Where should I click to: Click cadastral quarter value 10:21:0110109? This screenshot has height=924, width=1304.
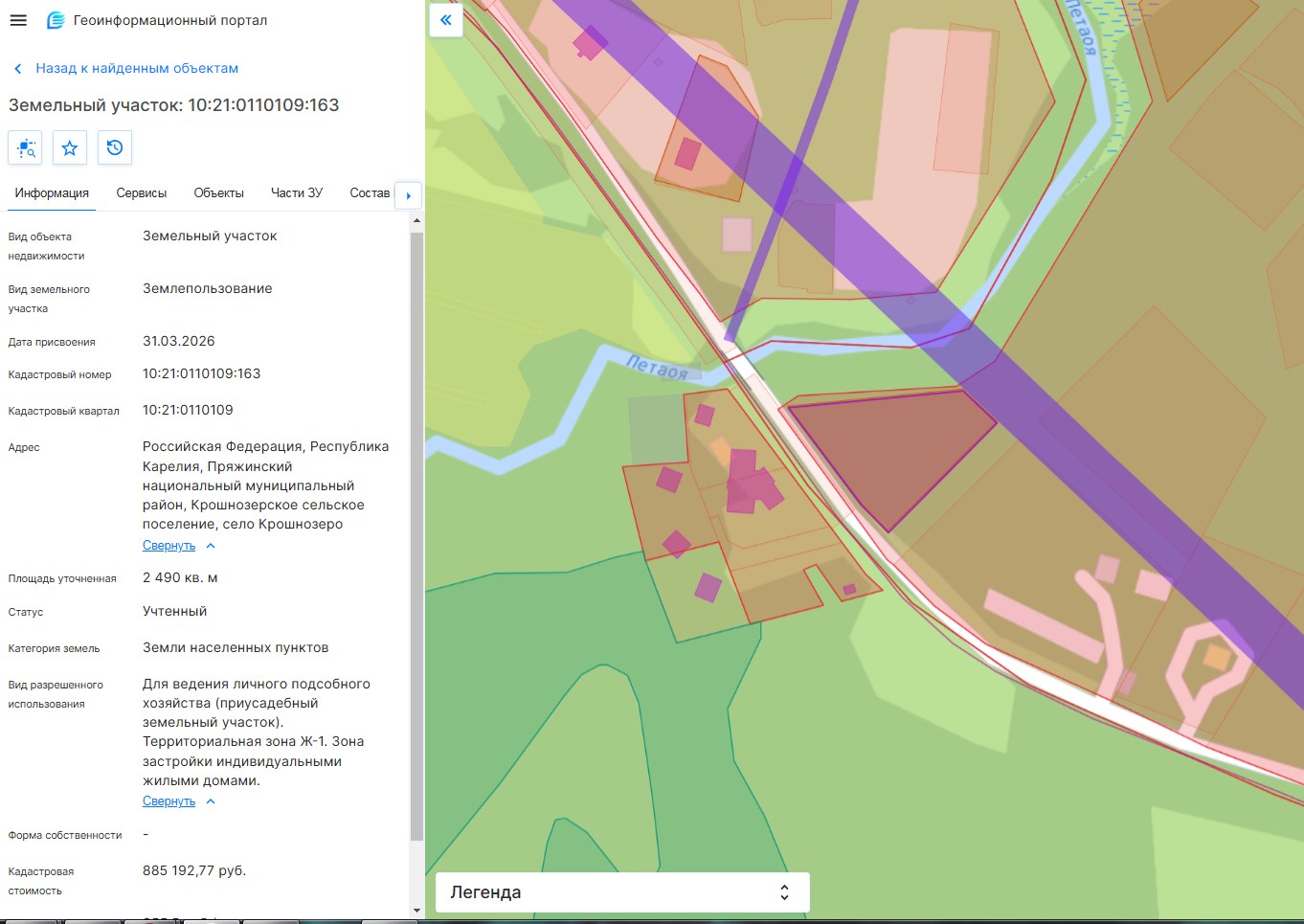(188, 411)
